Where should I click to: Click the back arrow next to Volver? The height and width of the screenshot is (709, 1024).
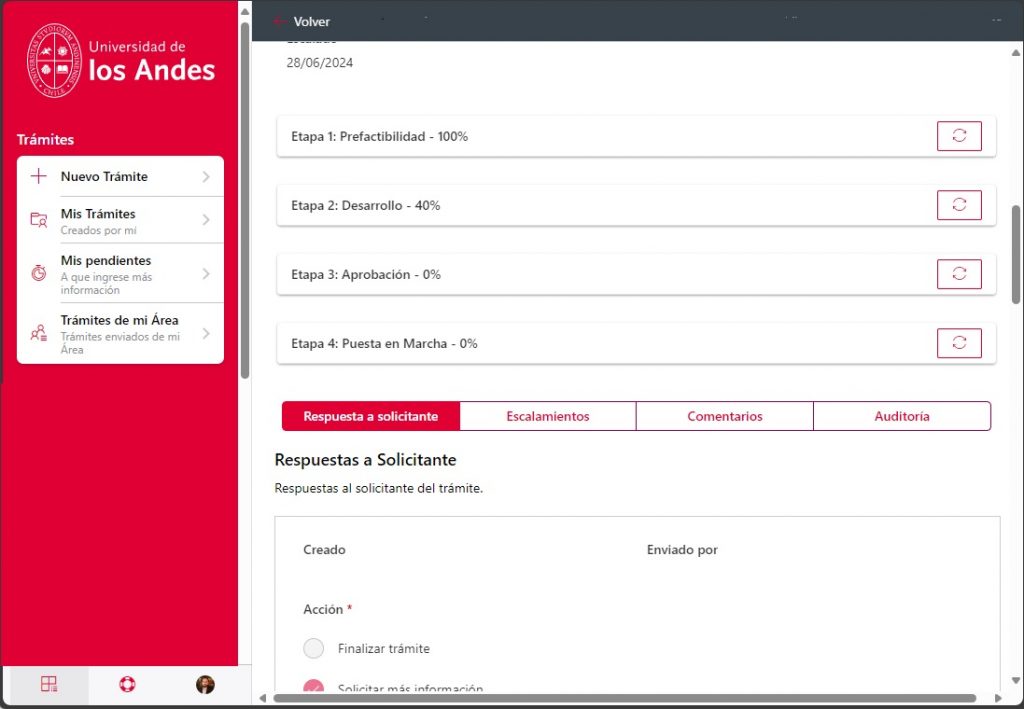[280, 22]
